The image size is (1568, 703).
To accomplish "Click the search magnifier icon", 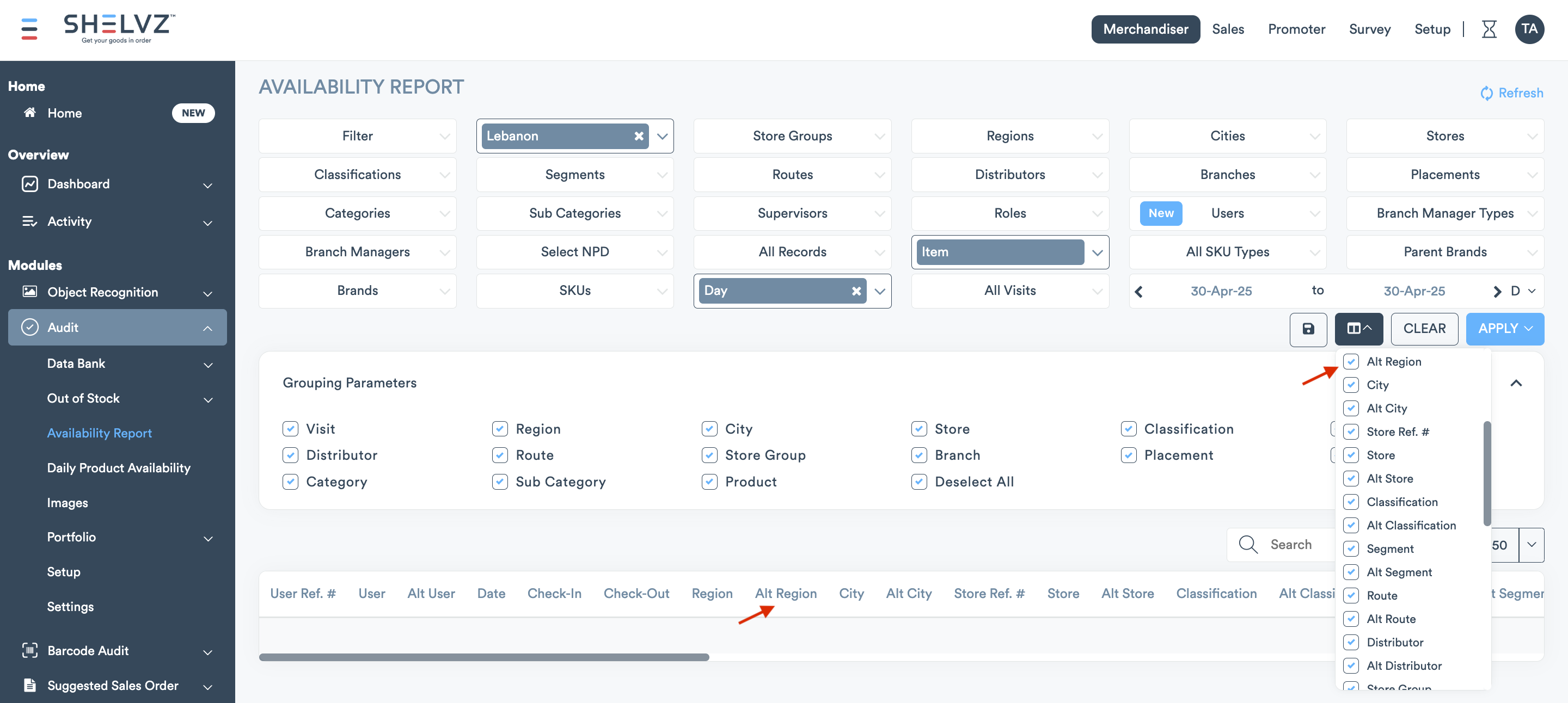I will tap(1248, 544).
